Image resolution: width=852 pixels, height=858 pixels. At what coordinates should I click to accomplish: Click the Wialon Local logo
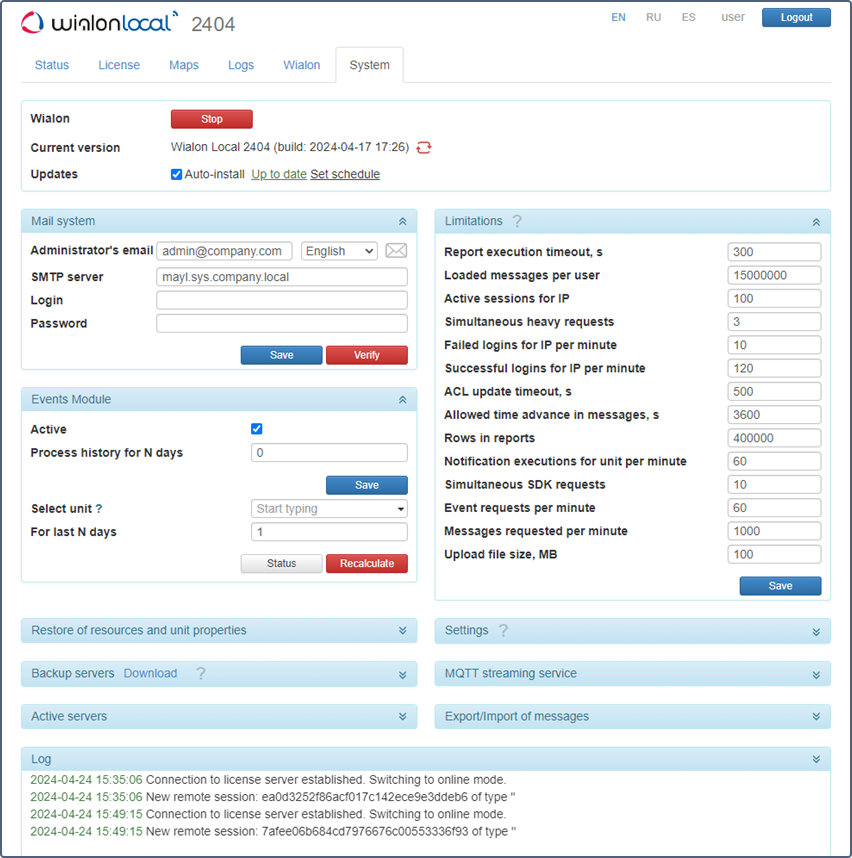point(100,22)
